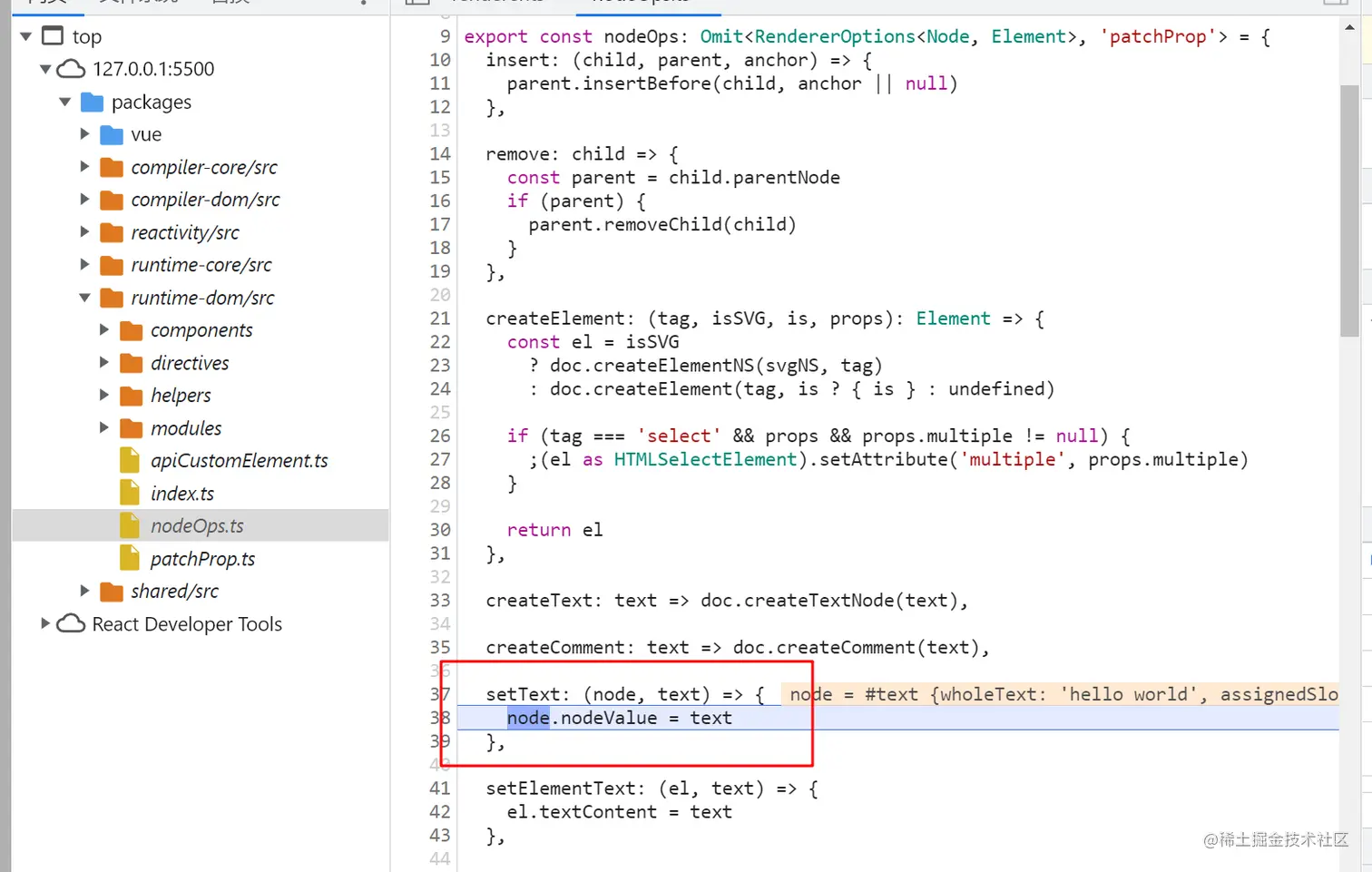The height and width of the screenshot is (872, 1372).
Task: Expand the modules folder arrow
Action: pyautogui.click(x=104, y=428)
